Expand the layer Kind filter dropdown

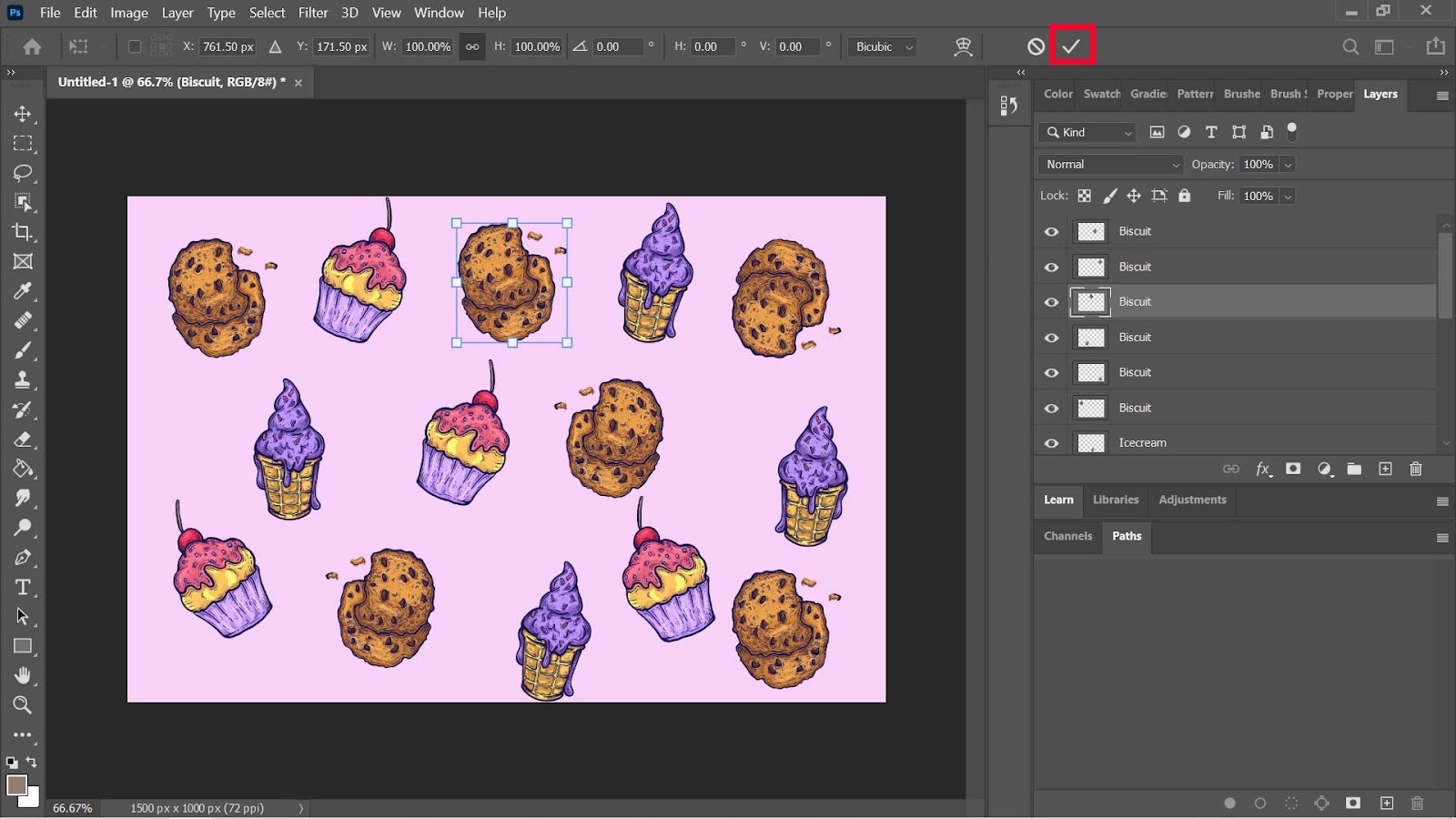(1088, 133)
